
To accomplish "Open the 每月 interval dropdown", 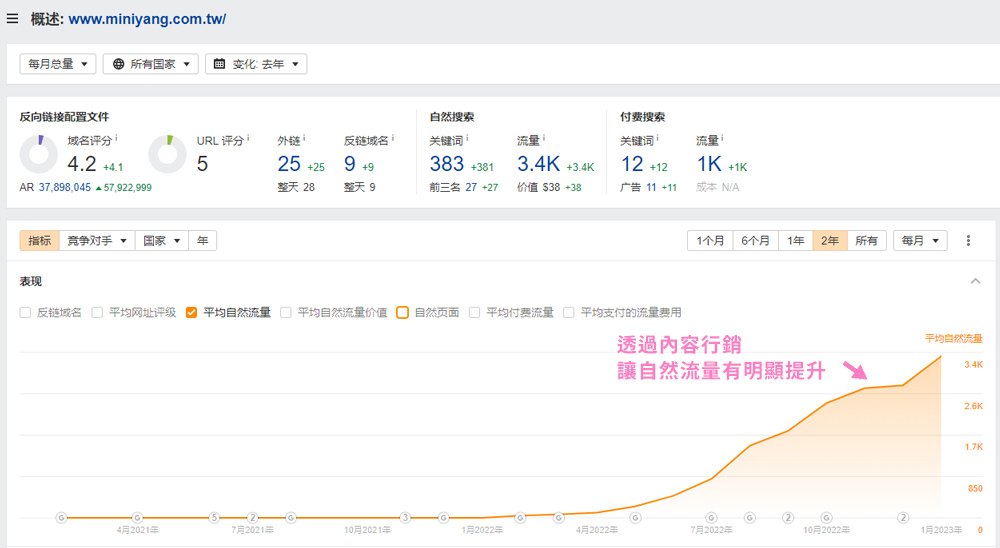I will (920, 241).
